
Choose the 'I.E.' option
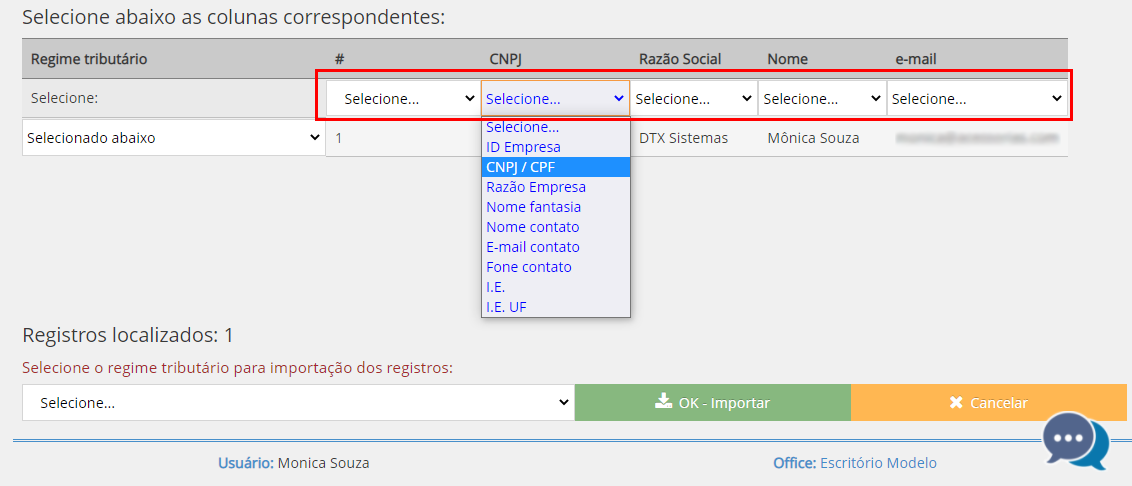pyautogui.click(x=496, y=287)
